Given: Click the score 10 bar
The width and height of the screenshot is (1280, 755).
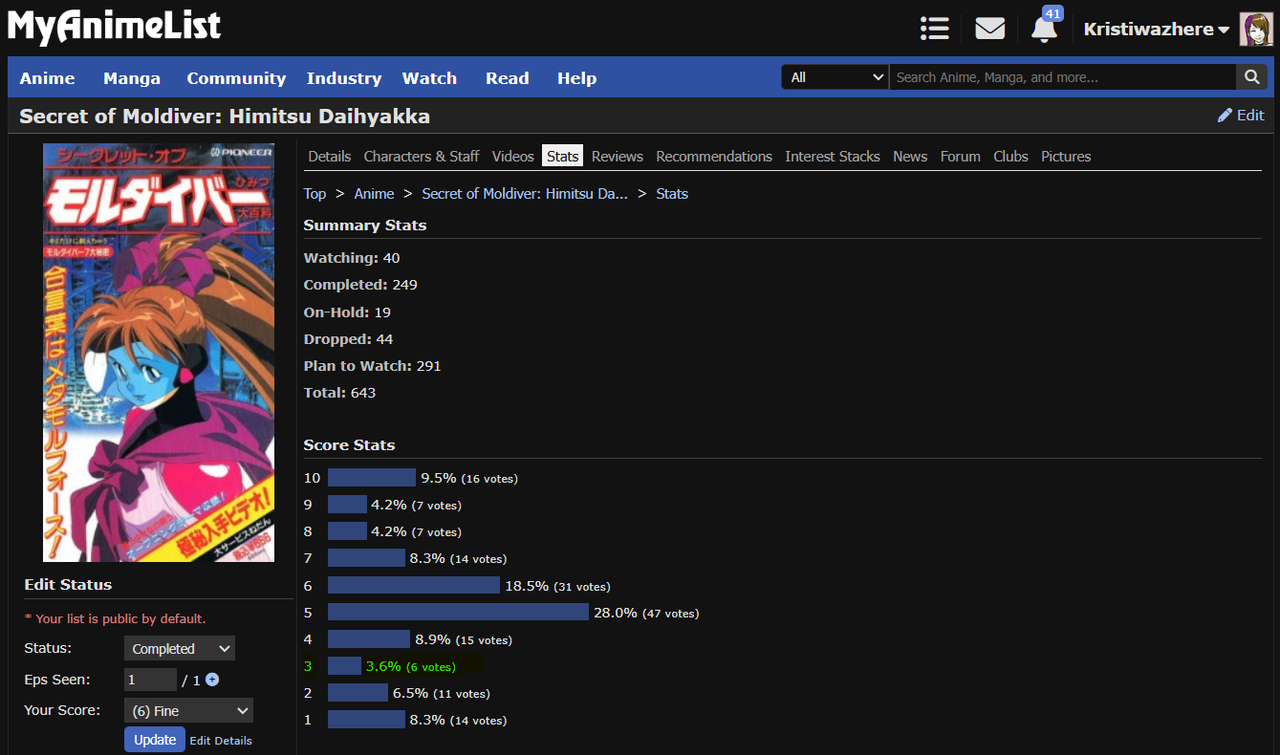Looking at the screenshot, I should click(x=371, y=478).
